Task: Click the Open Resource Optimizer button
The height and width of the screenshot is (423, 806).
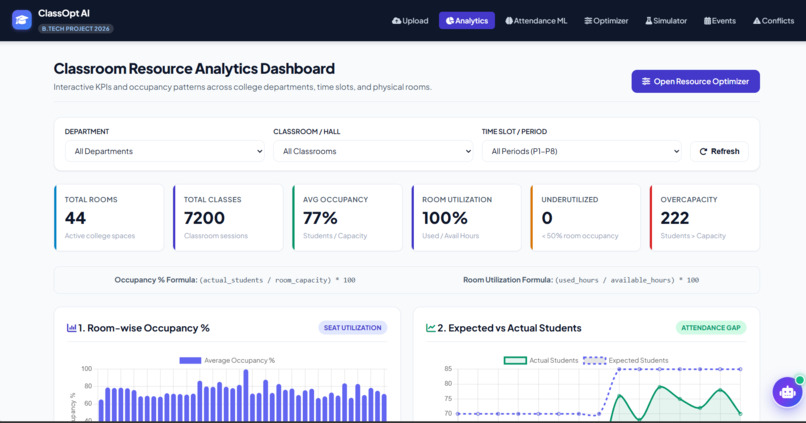Action: [695, 81]
